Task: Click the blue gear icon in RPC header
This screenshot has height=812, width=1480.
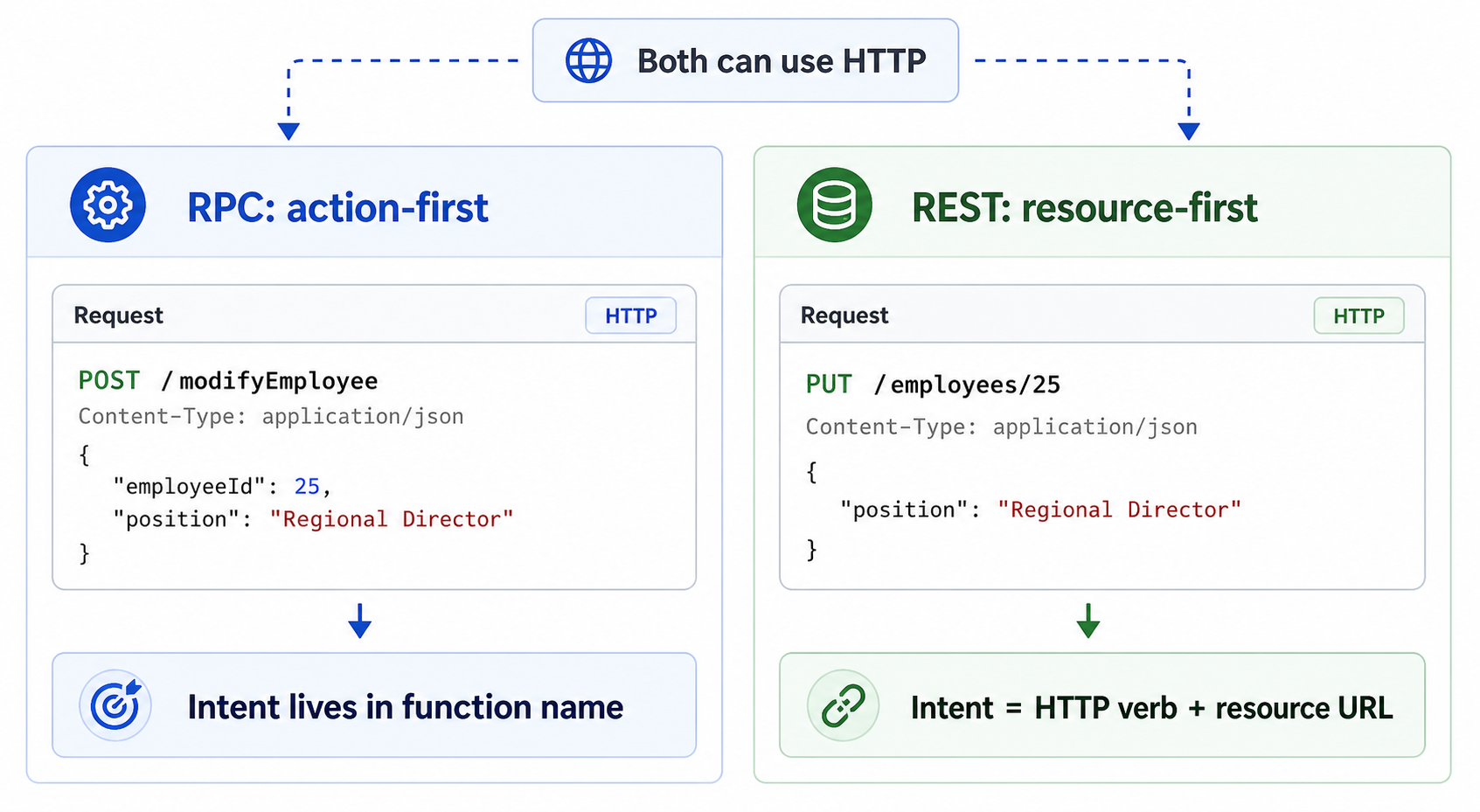Action: click(108, 205)
